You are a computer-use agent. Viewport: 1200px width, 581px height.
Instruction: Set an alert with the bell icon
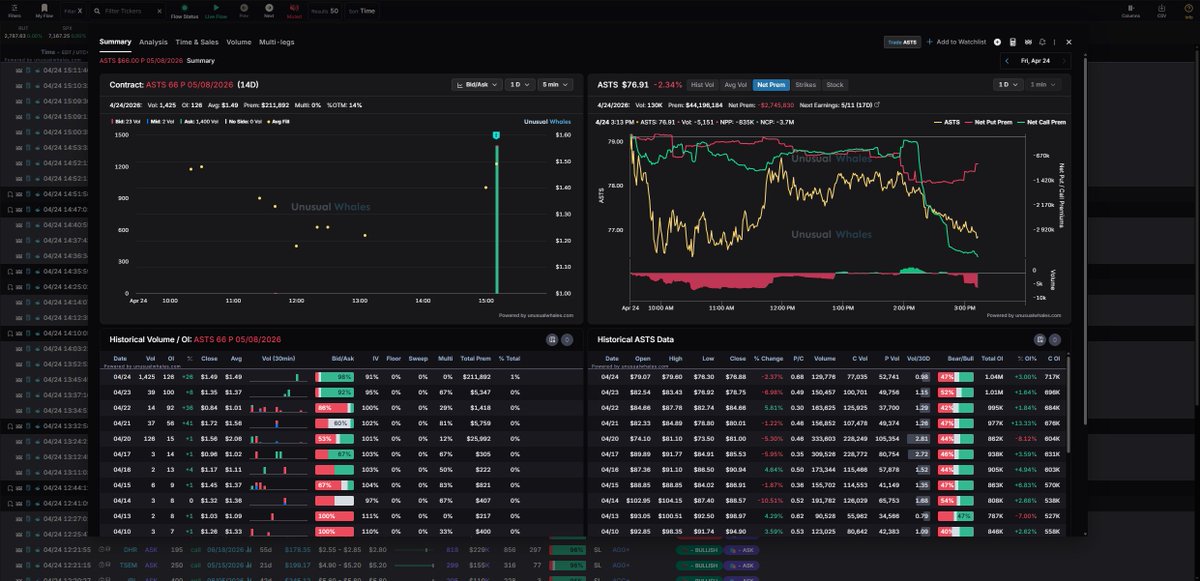[1043, 42]
